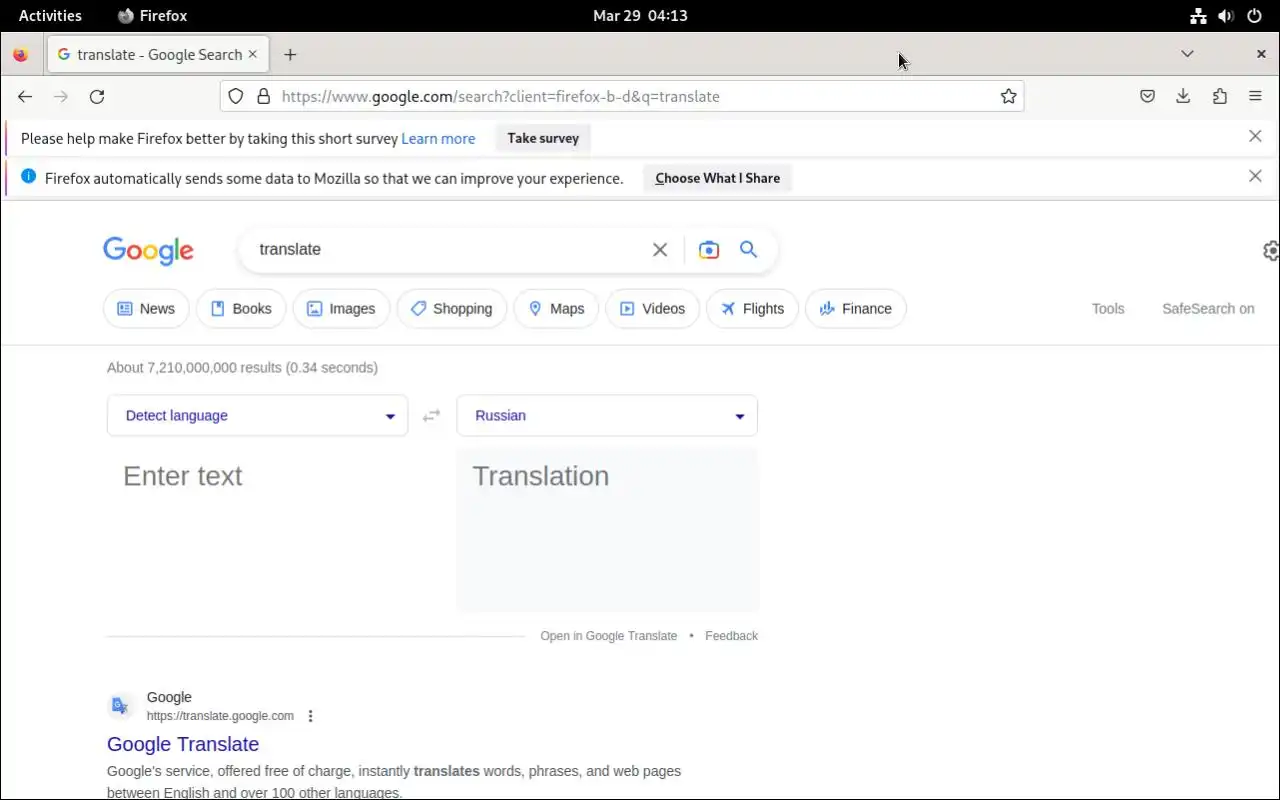Viewport: 1280px width, 800px height.
Task: Open the GNOME Activities overview
Action: pos(50,15)
